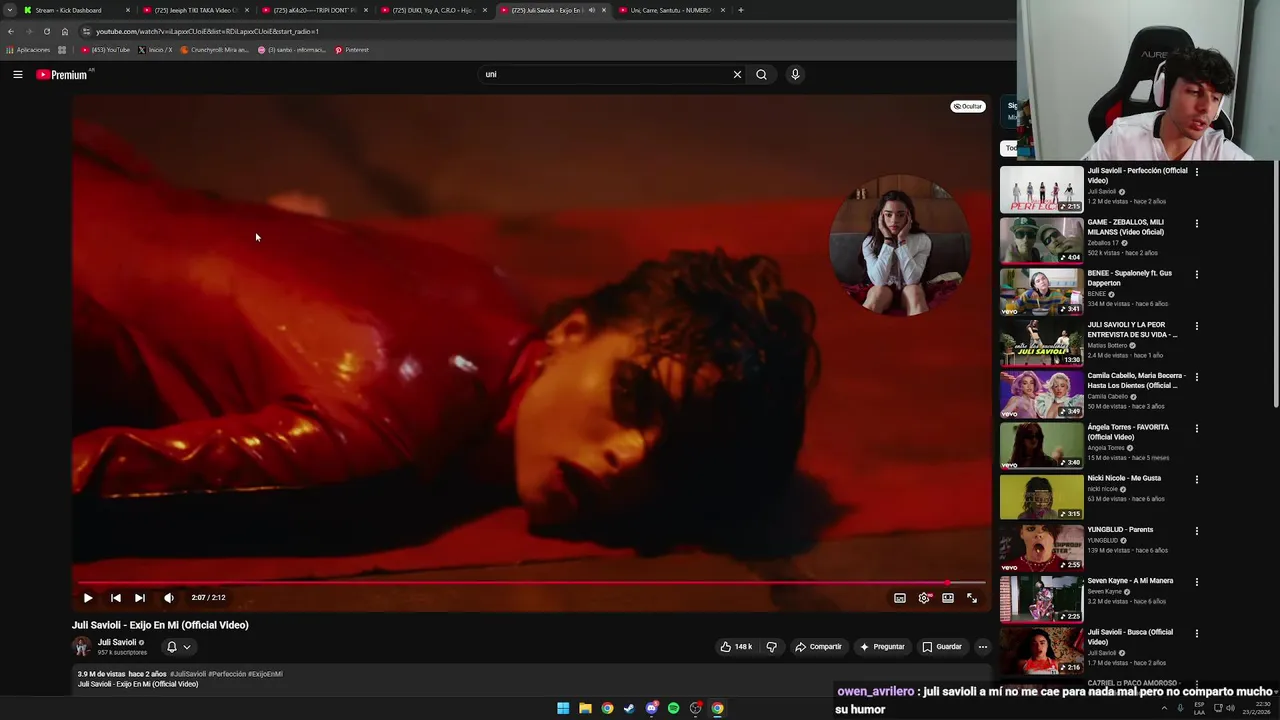The image size is (1280, 720).
Task: Go back in browser history
Action: pos(10,31)
